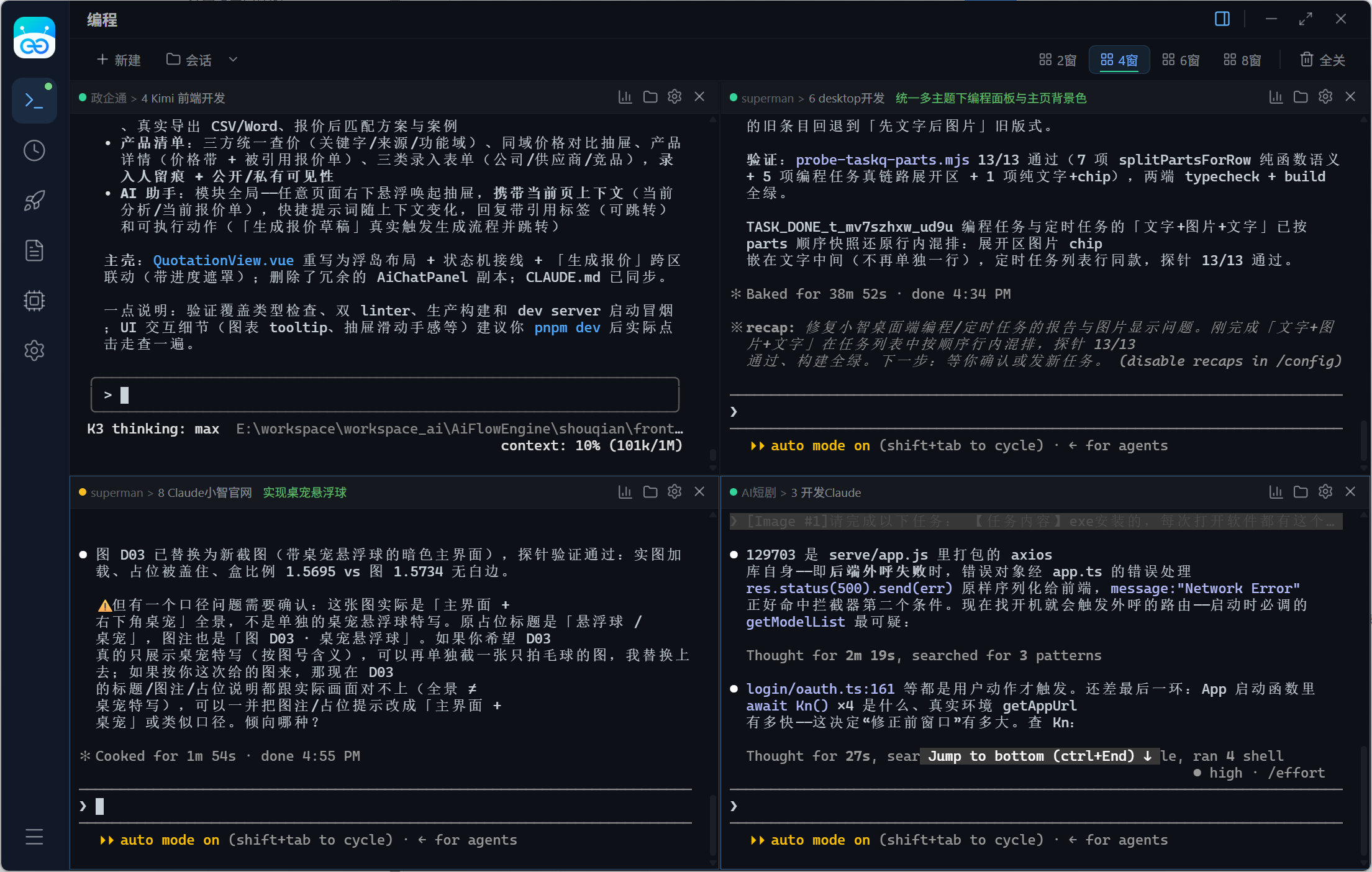Open the history clock sidebar icon
Viewport: 1372px width, 872px height.
pyautogui.click(x=34, y=151)
